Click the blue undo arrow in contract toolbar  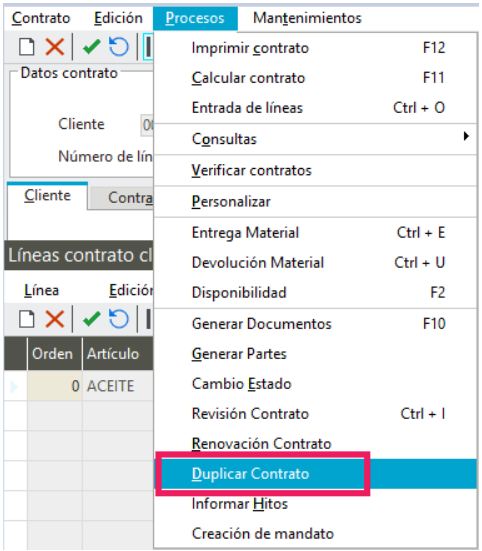pos(119,47)
